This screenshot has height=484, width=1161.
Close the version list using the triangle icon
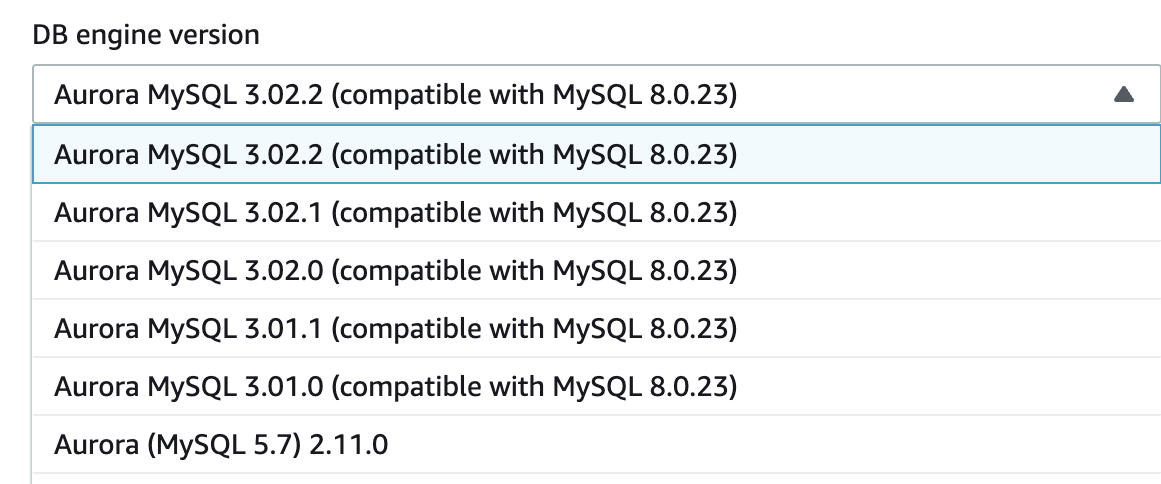1123,95
